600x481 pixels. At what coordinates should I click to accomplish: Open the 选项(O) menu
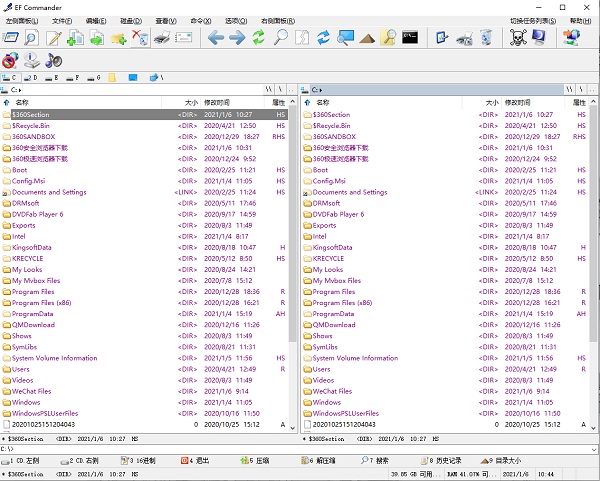coord(234,20)
